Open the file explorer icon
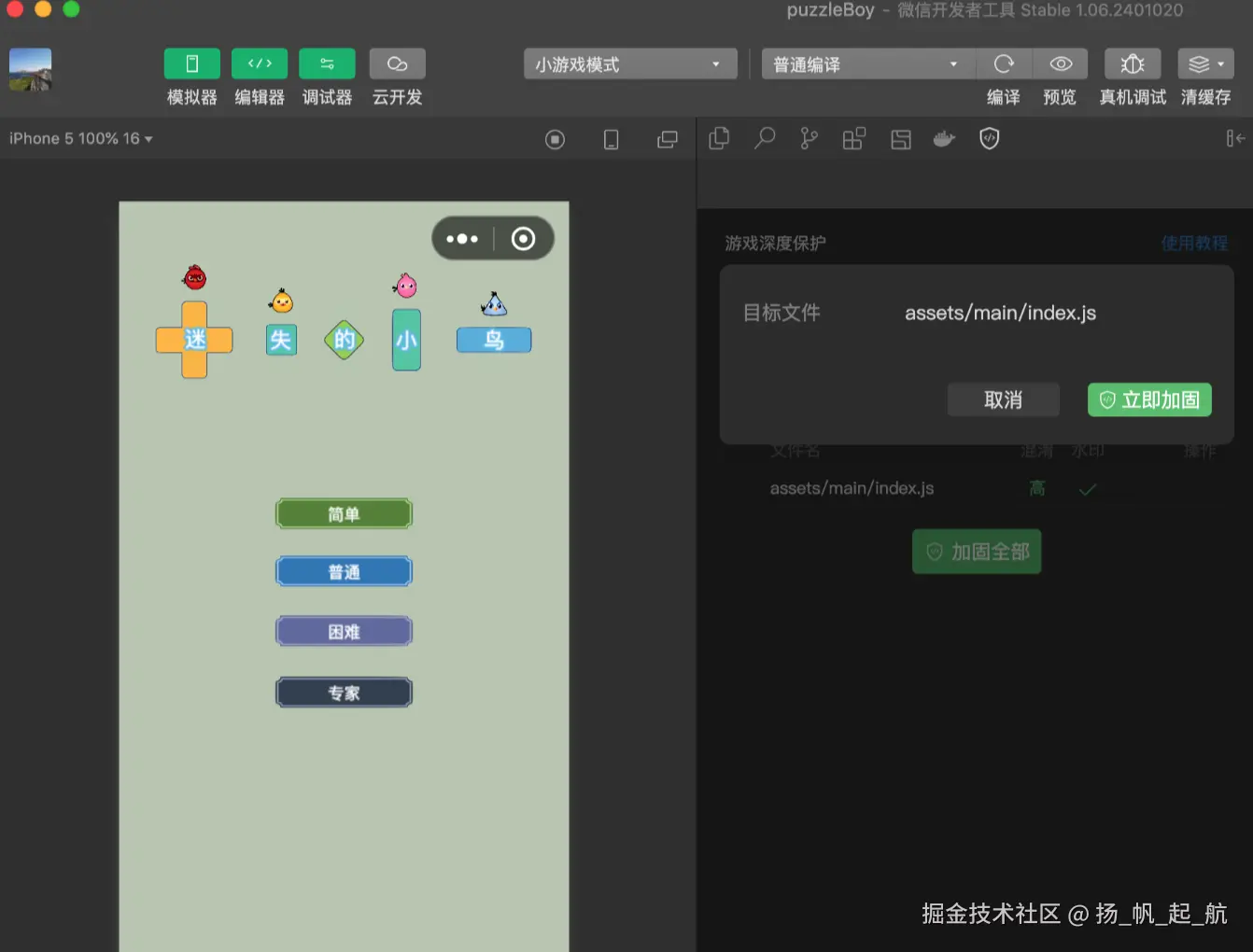This screenshot has width=1253, height=952. click(x=719, y=138)
